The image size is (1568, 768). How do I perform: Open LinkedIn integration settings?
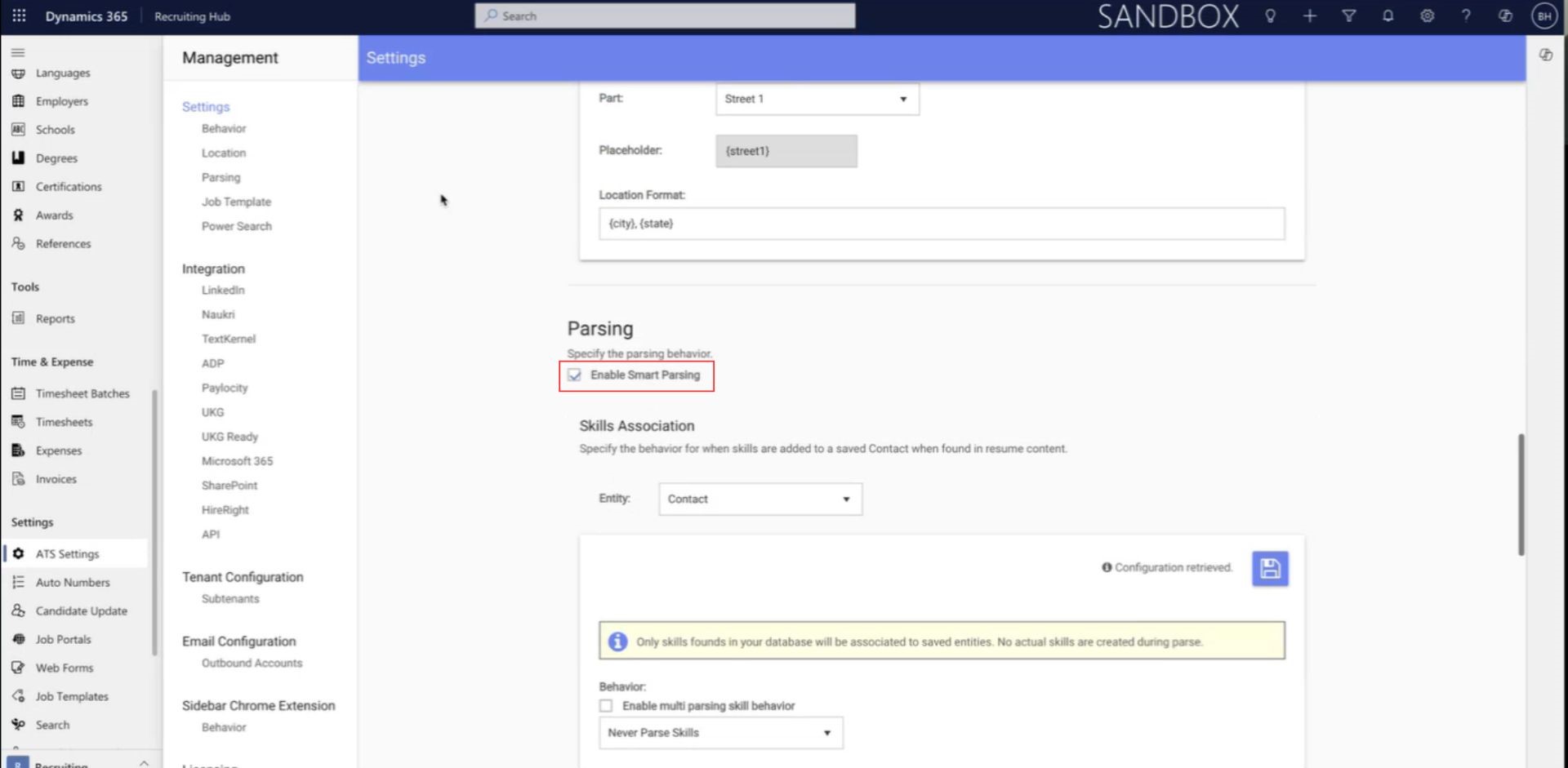coord(223,291)
